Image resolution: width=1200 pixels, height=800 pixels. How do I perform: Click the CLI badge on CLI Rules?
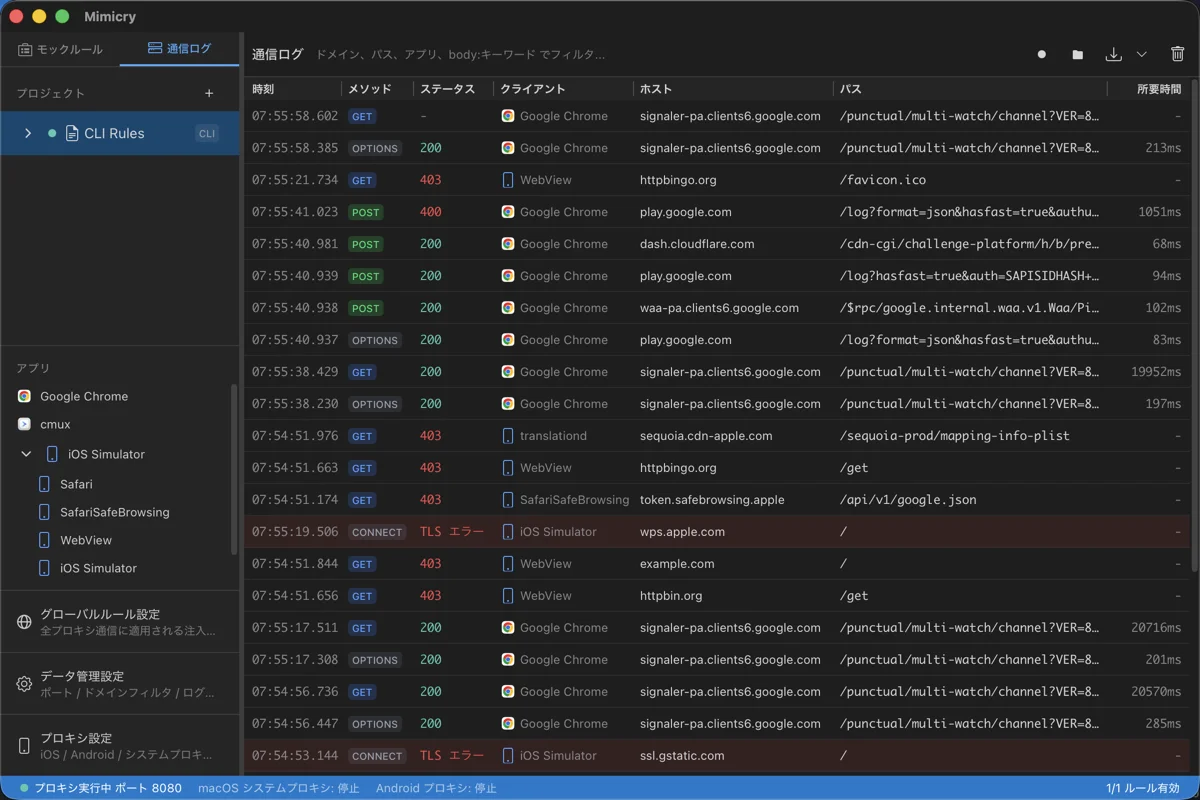click(x=207, y=133)
